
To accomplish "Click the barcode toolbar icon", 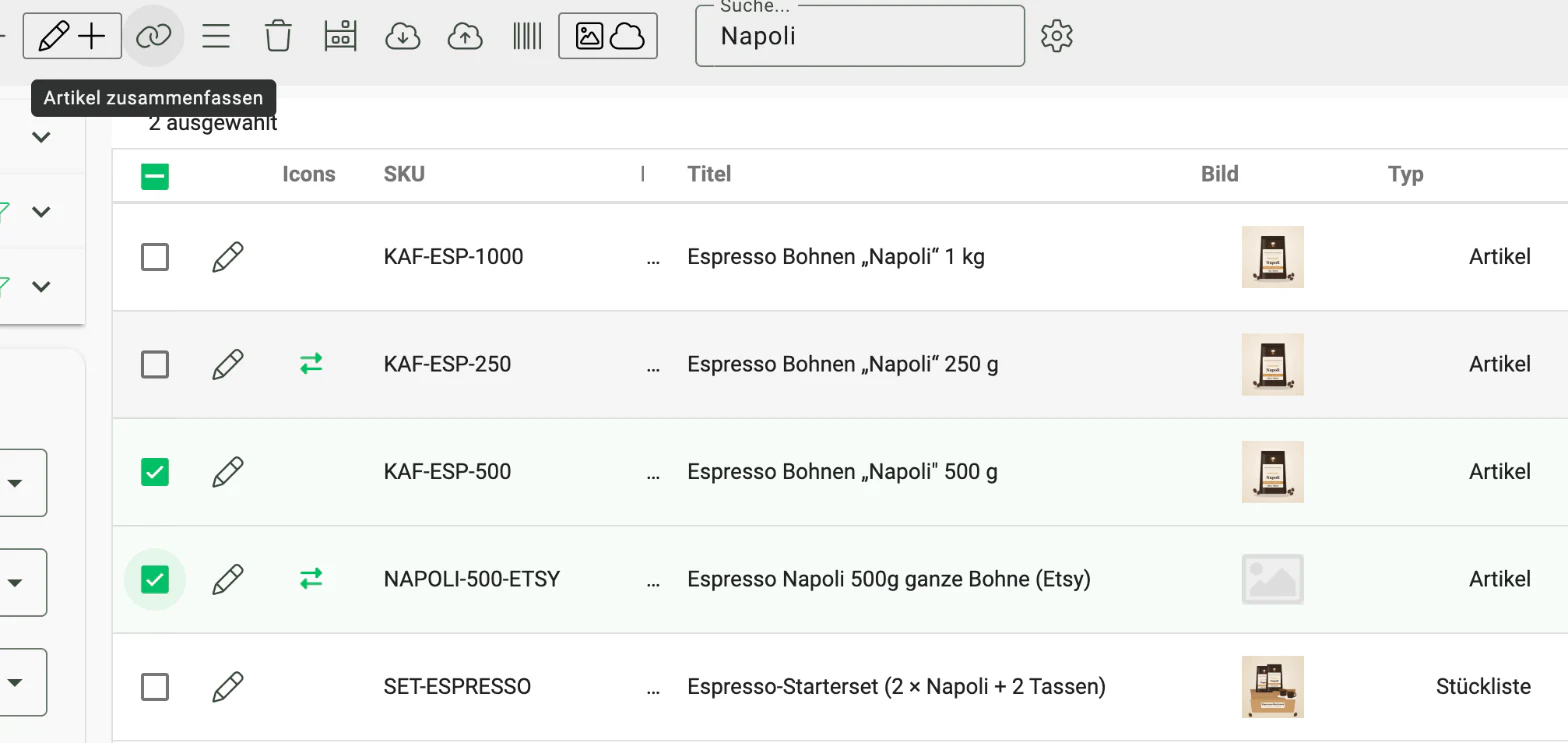I will click(x=527, y=37).
